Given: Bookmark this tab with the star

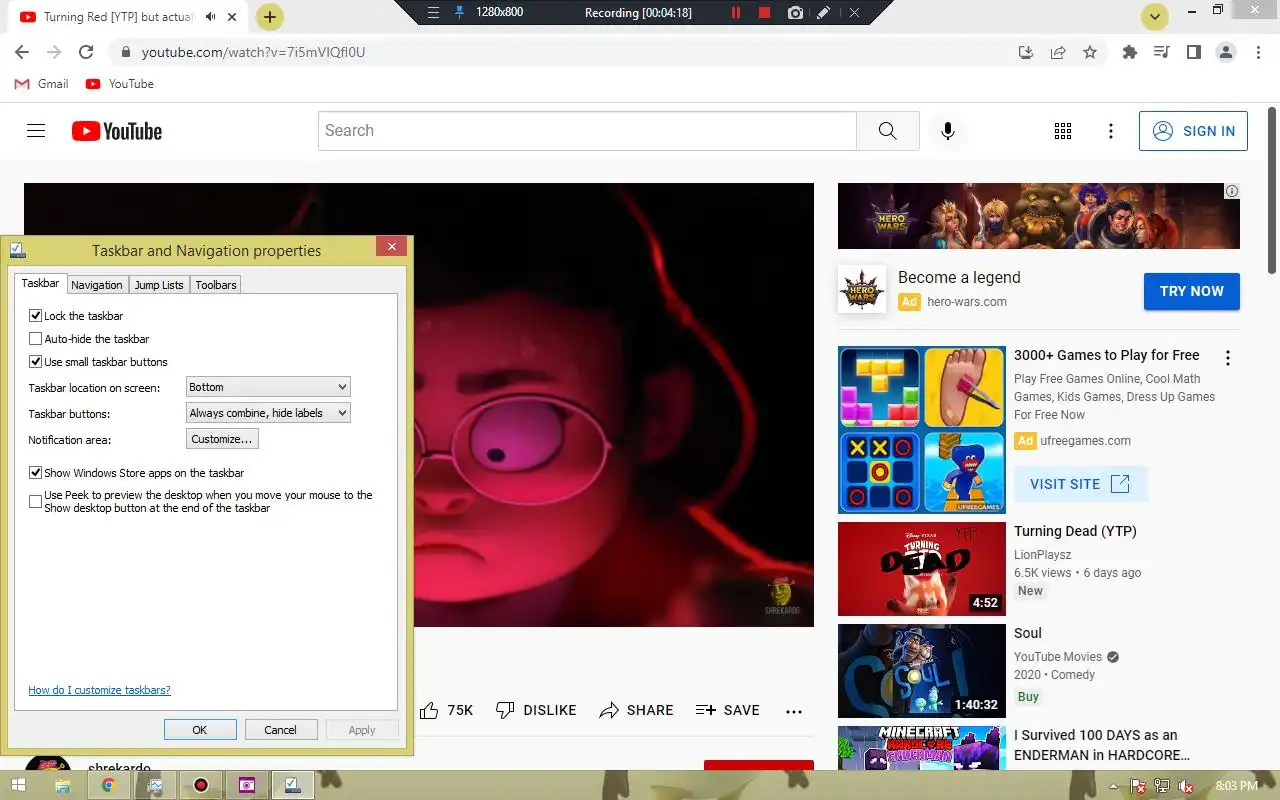Looking at the screenshot, I should [1090, 52].
